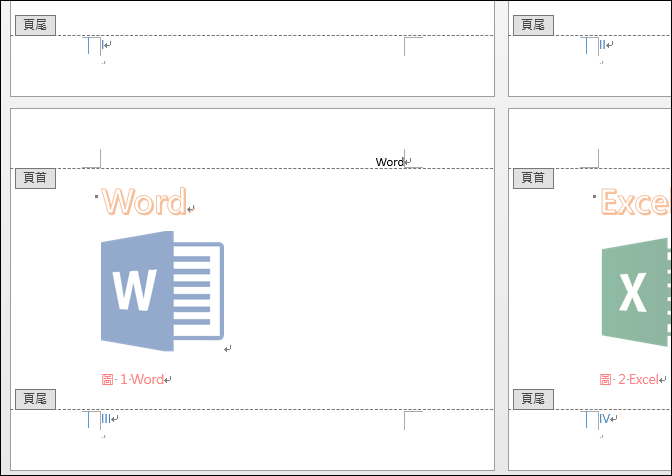Click footer page number "II"

click(x=602, y=44)
